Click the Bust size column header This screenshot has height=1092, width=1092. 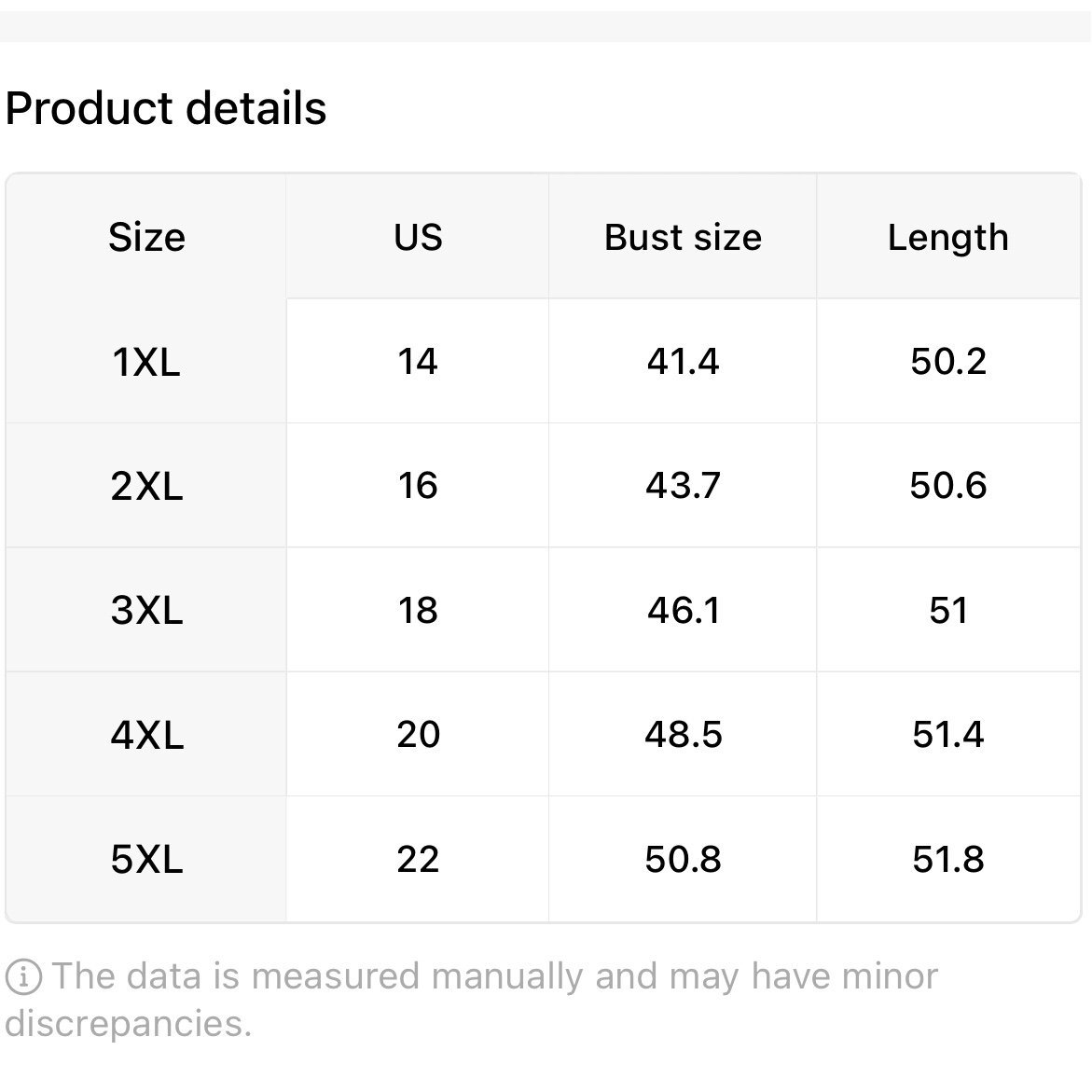(x=683, y=237)
